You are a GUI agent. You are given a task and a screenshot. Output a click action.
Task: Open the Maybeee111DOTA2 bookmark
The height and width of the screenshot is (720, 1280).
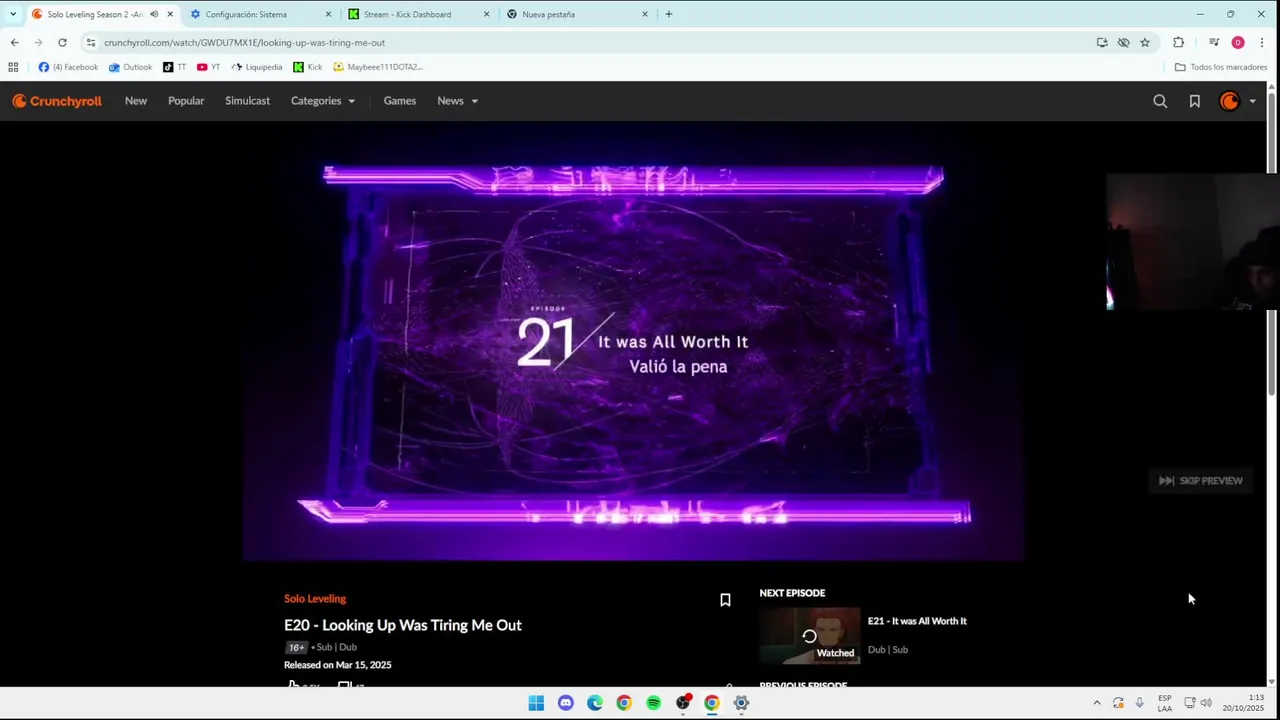tap(378, 67)
